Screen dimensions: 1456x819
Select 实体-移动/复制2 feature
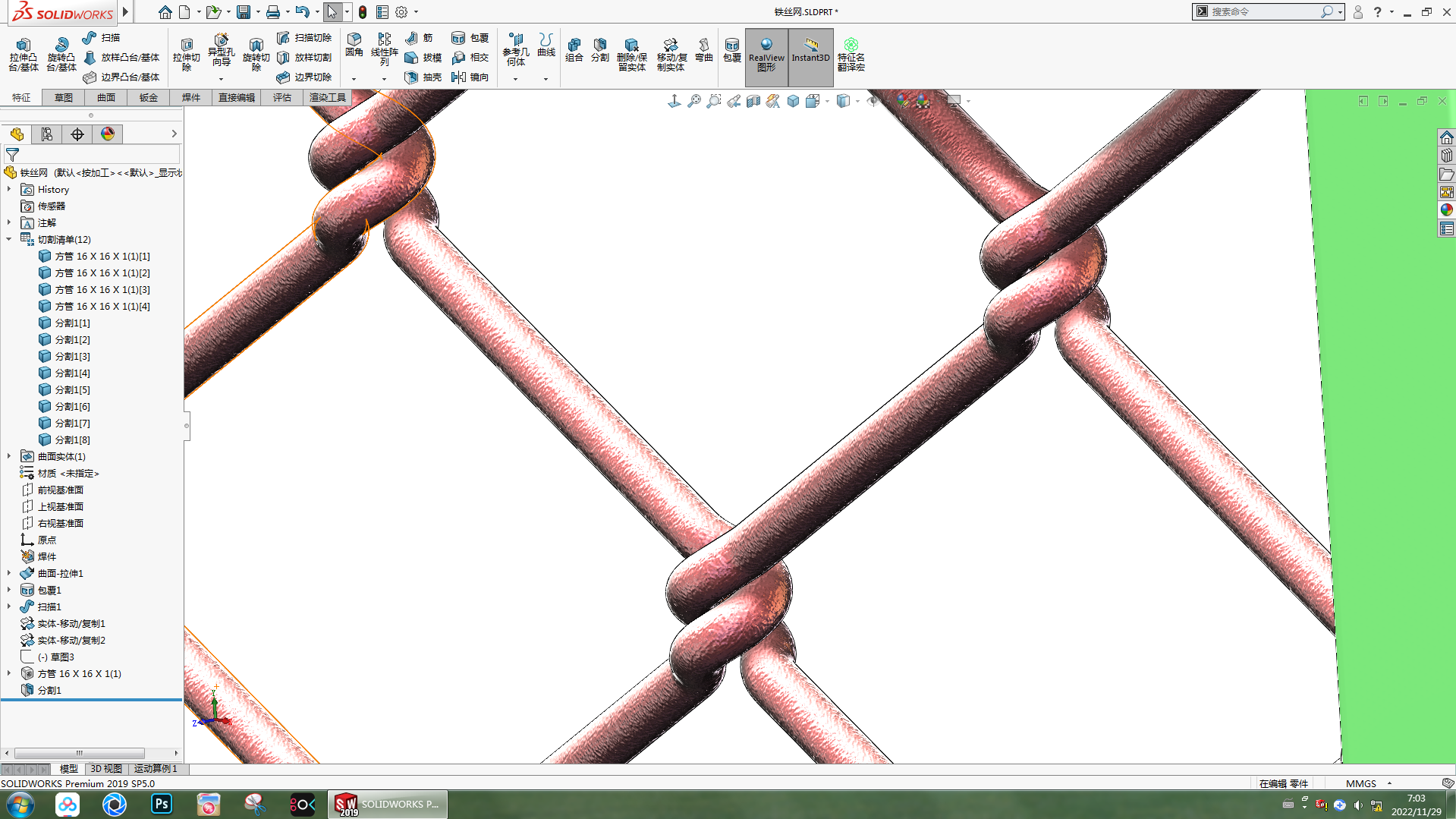(x=63, y=640)
